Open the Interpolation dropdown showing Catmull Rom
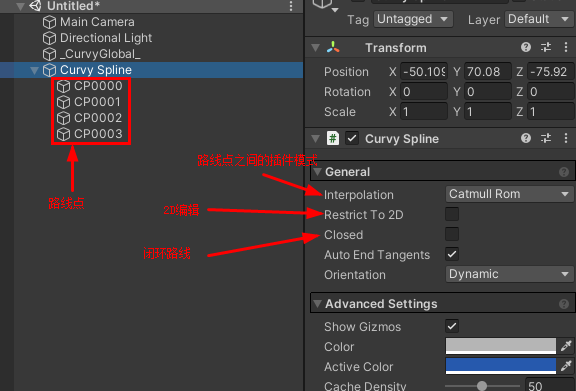This screenshot has width=576, height=391. point(510,194)
